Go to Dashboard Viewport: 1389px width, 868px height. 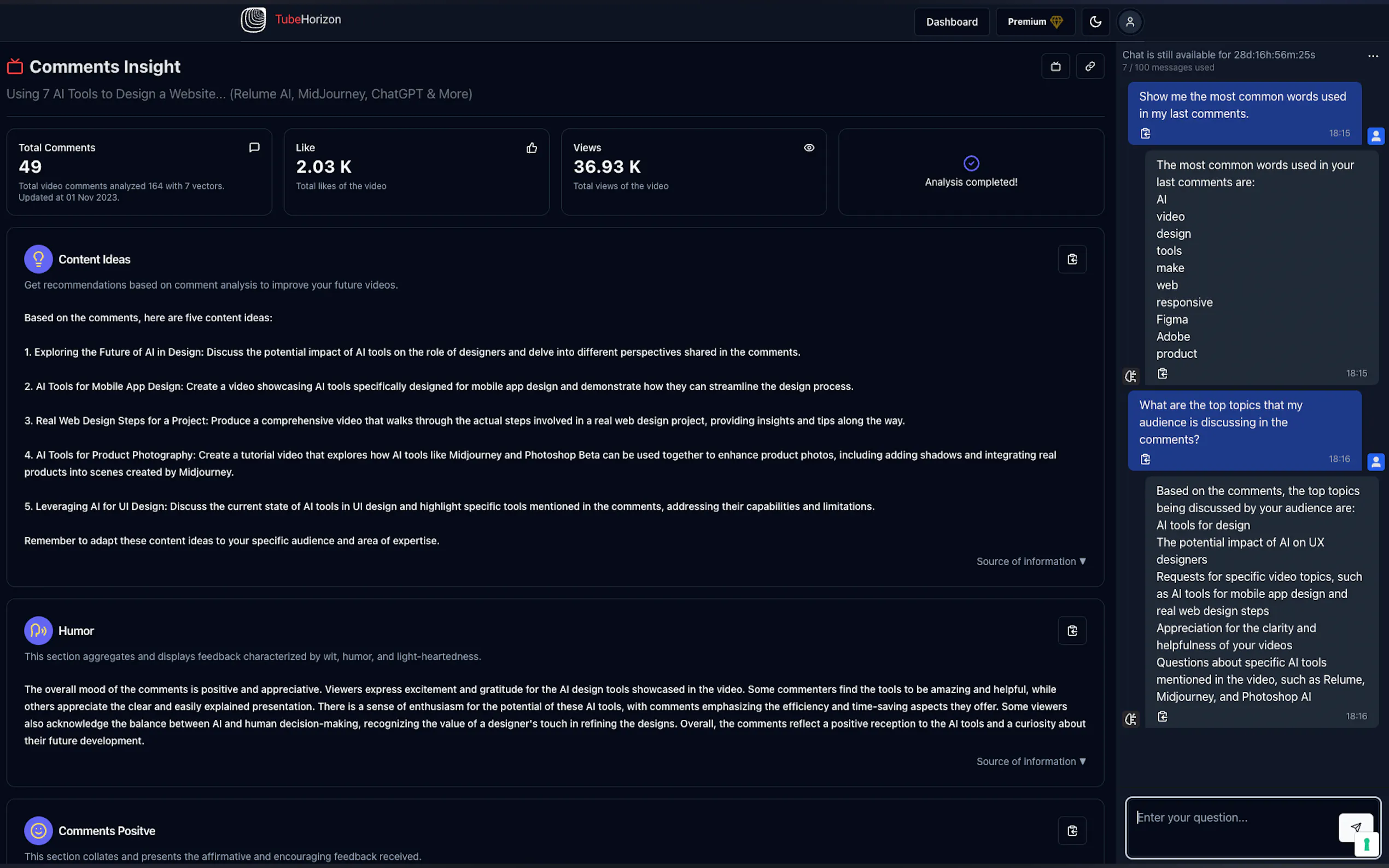pyautogui.click(x=952, y=22)
